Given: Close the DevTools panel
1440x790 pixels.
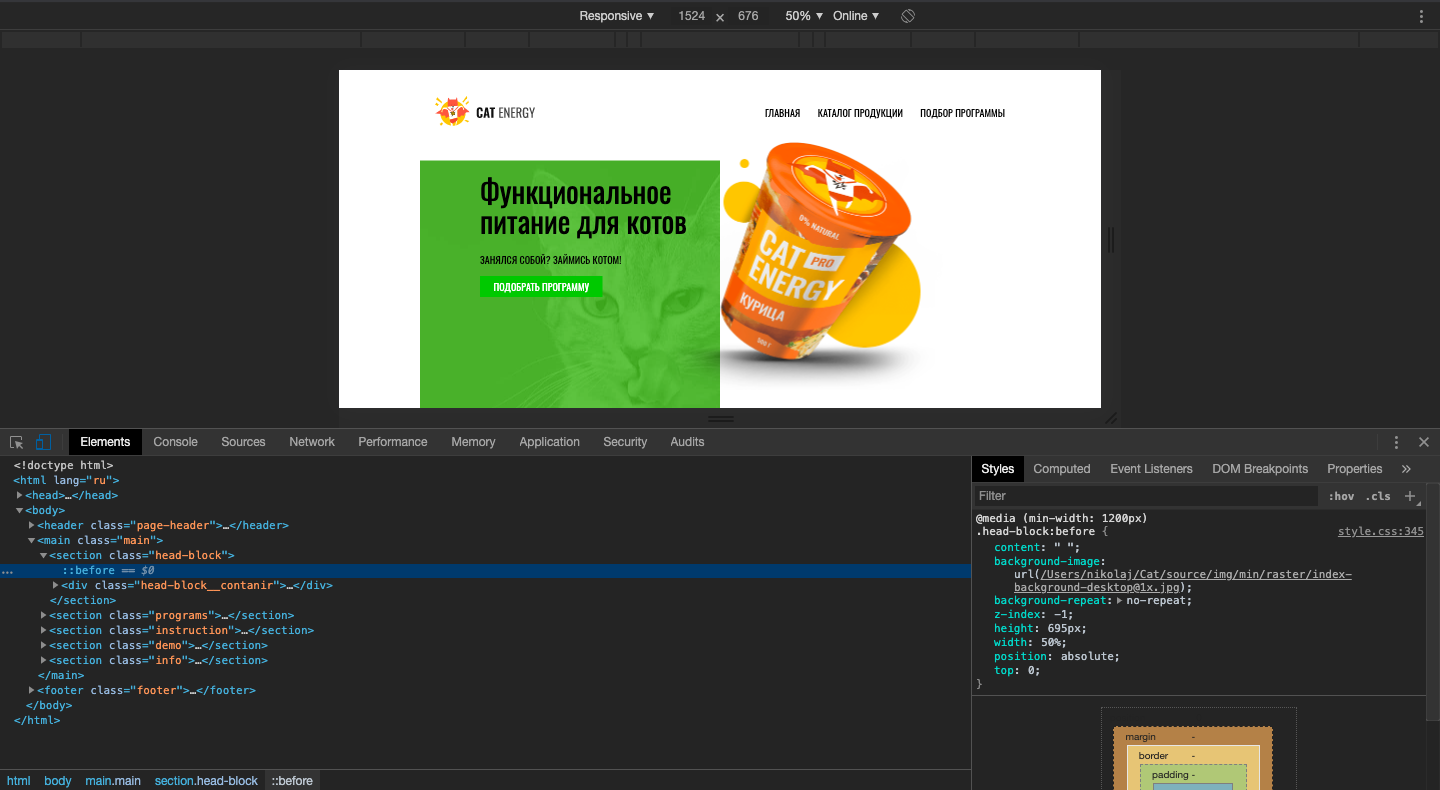Looking at the screenshot, I should click(1424, 442).
